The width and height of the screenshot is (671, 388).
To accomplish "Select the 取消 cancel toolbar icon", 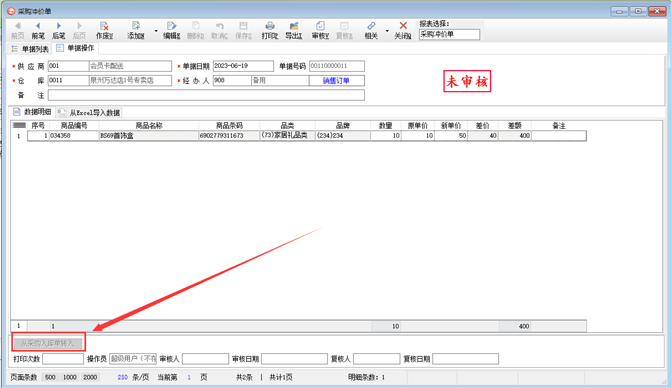I will coord(220,30).
